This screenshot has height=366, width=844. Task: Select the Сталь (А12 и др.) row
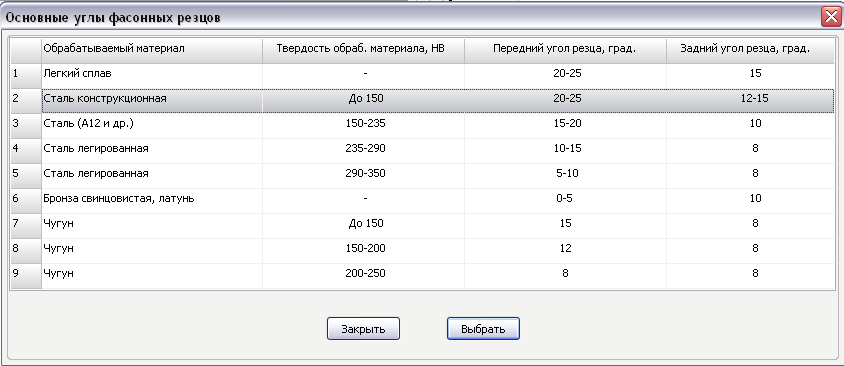(438, 124)
